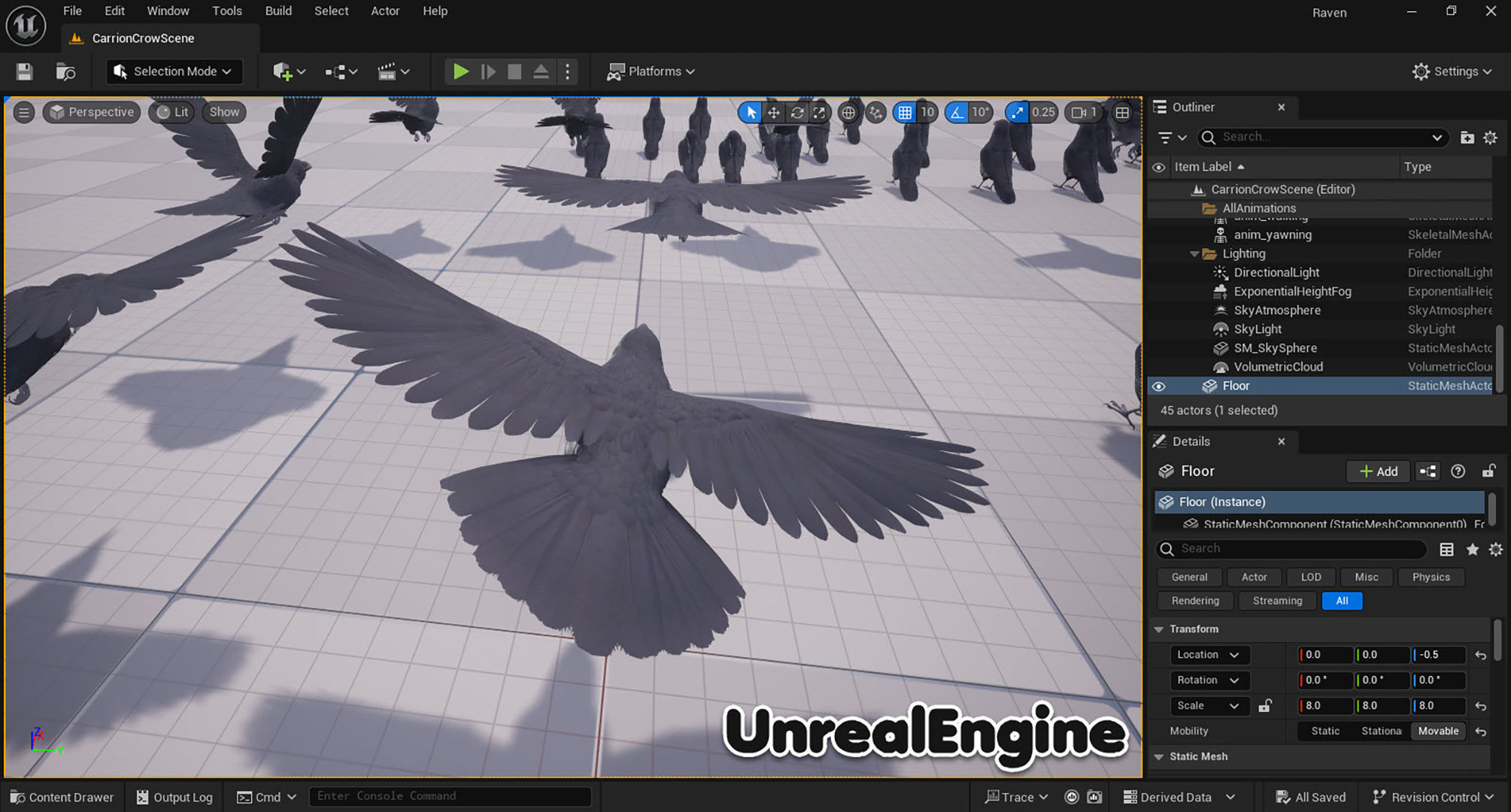Screen dimensions: 1511x812
Task: Select VolumetricCloud in the Outliner
Action: tap(1278, 367)
